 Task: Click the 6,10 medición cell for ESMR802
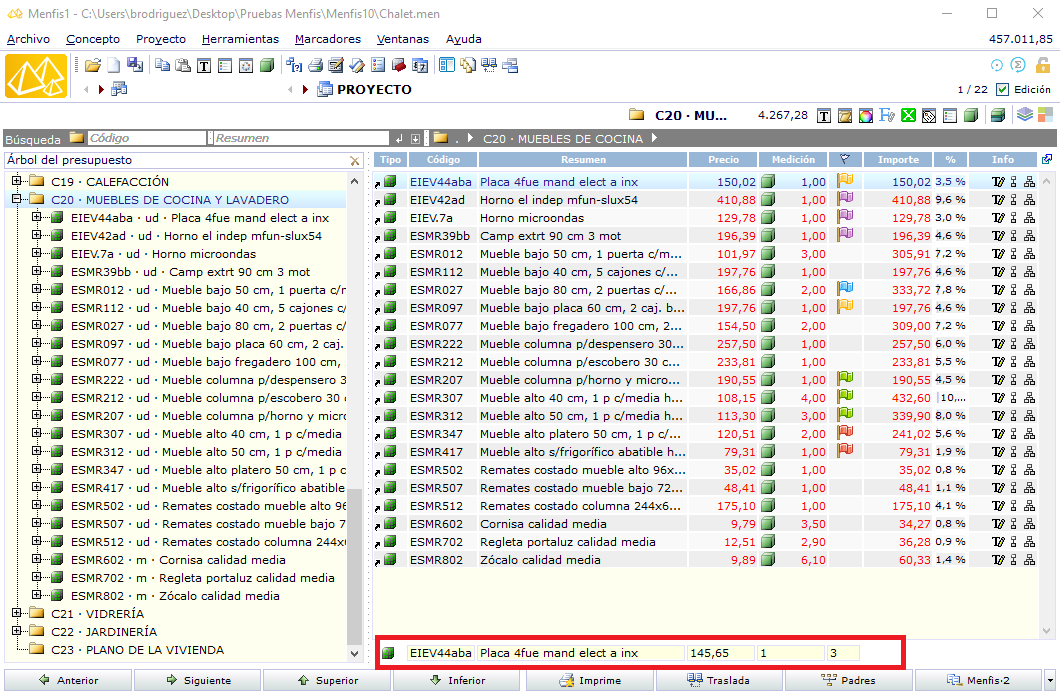802,560
